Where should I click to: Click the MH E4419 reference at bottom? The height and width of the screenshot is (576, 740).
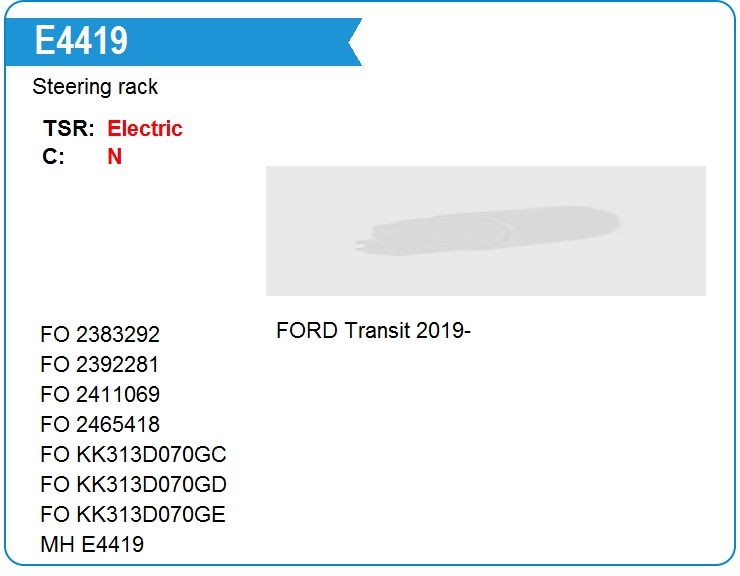pos(92,545)
